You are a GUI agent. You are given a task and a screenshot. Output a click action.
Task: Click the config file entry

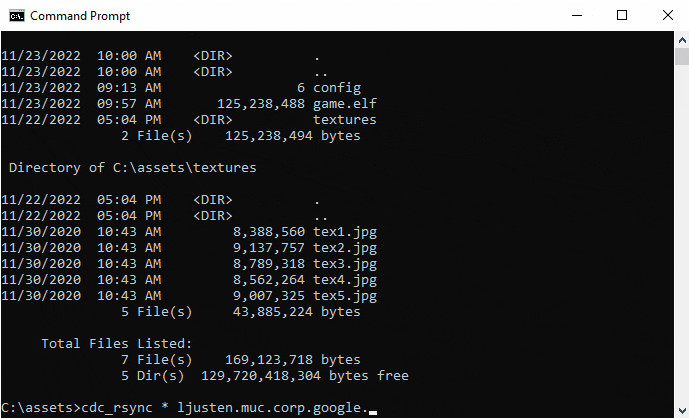337,88
